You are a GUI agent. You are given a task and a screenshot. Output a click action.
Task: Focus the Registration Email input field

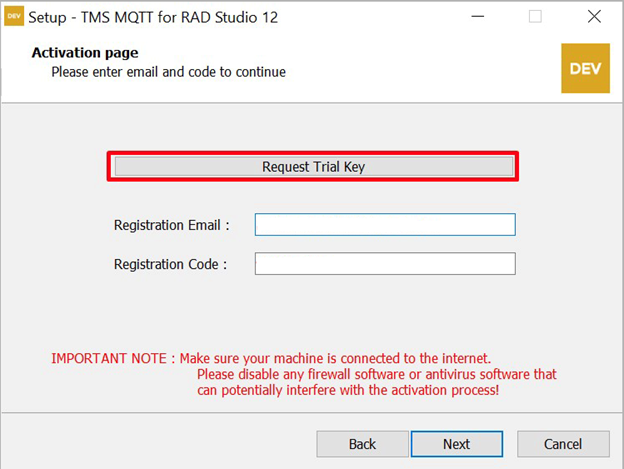click(x=385, y=224)
